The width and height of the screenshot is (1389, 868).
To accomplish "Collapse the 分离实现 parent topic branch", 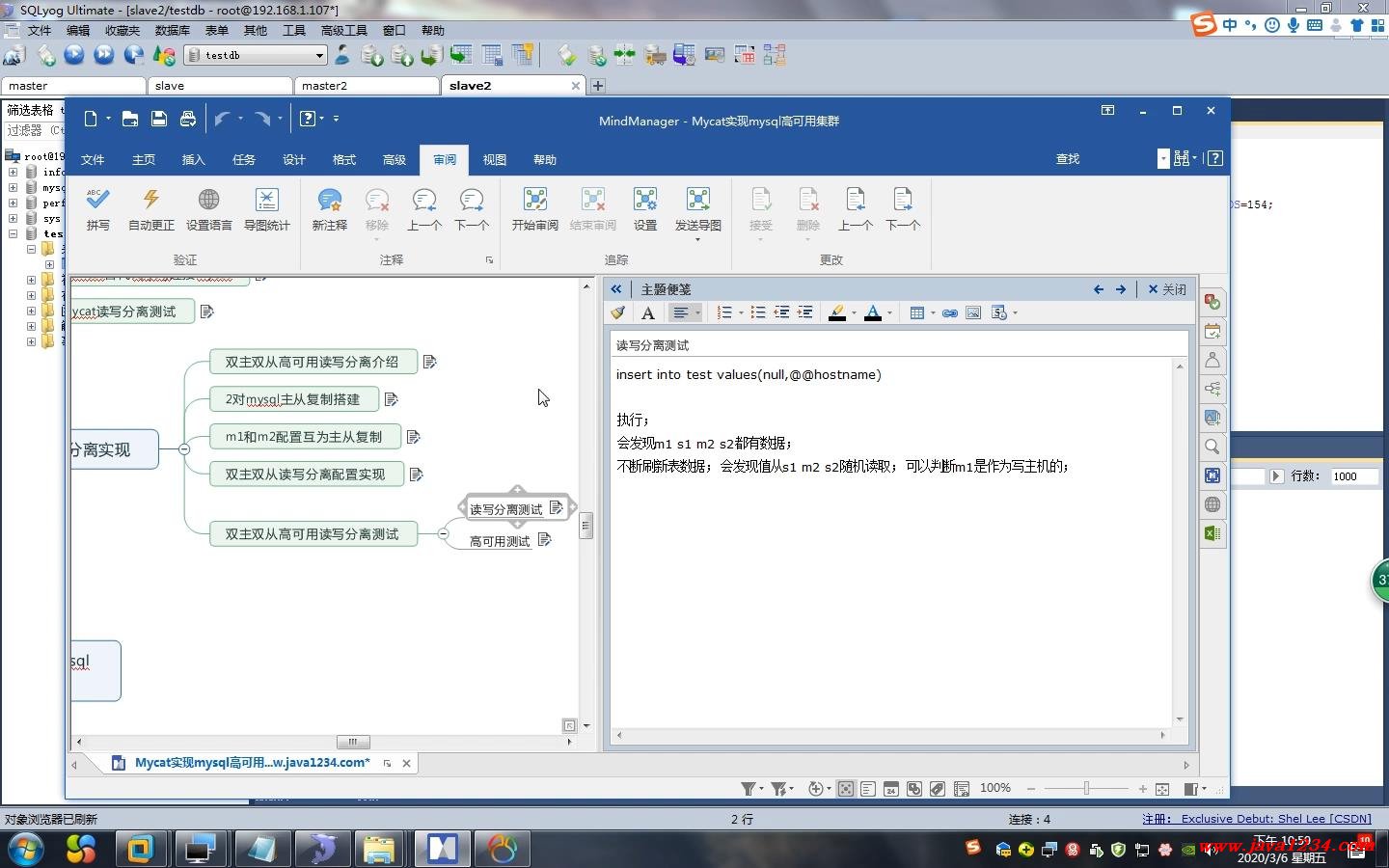I will pyautogui.click(x=184, y=448).
